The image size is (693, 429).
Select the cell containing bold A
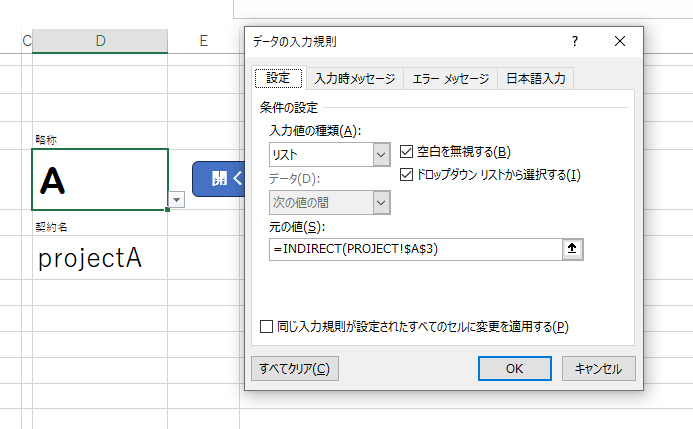point(100,180)
